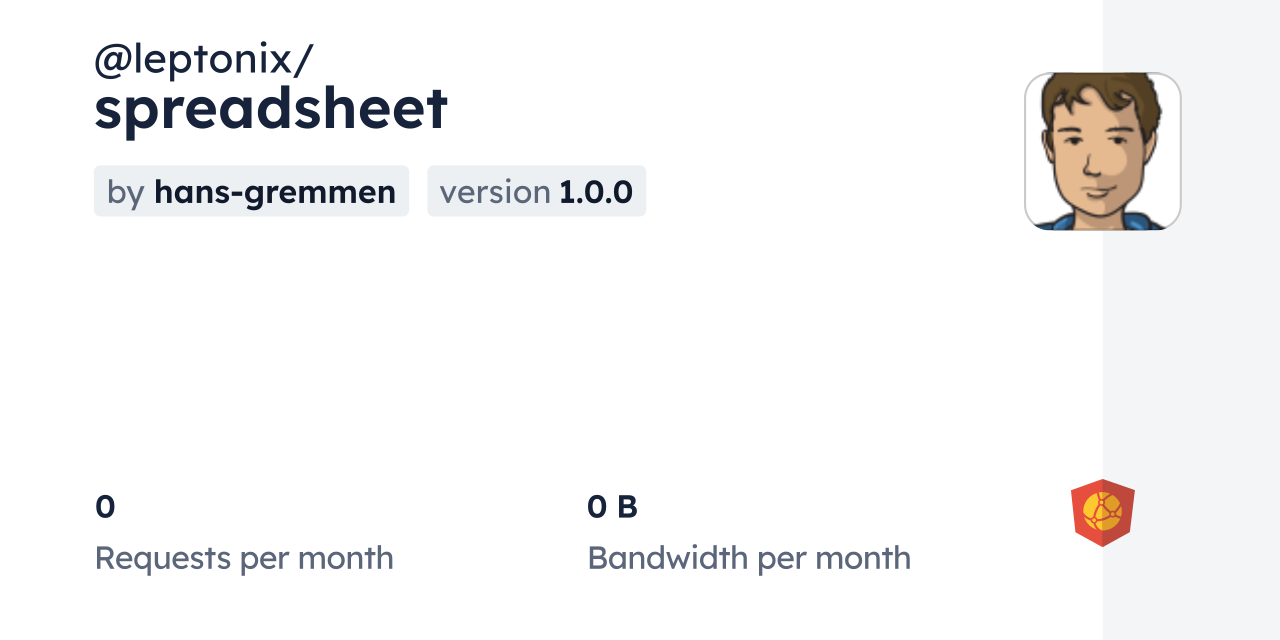Select the "Bandwidth per month" label
The image size is (1280, 640).
point(749,558)
